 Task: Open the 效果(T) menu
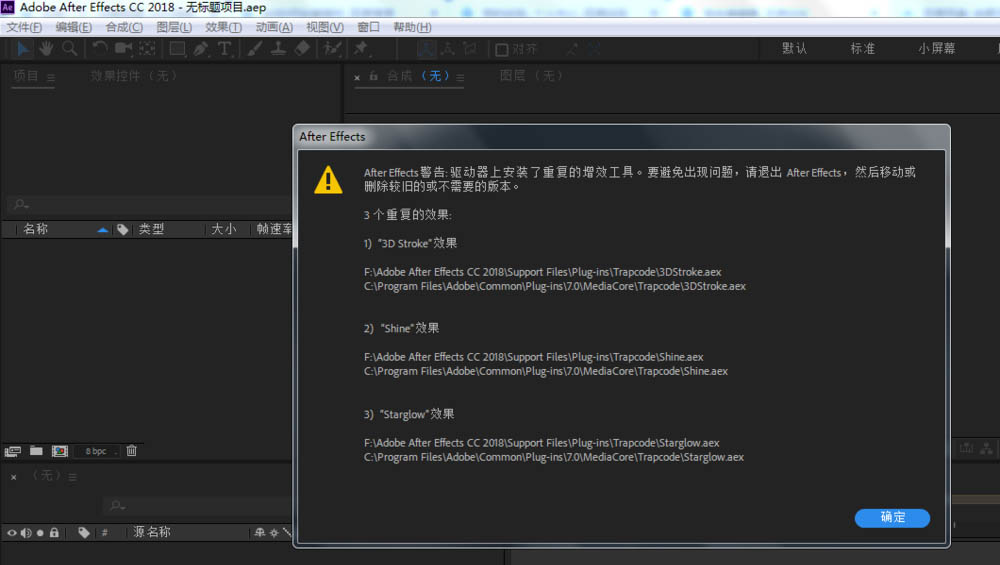223,27
